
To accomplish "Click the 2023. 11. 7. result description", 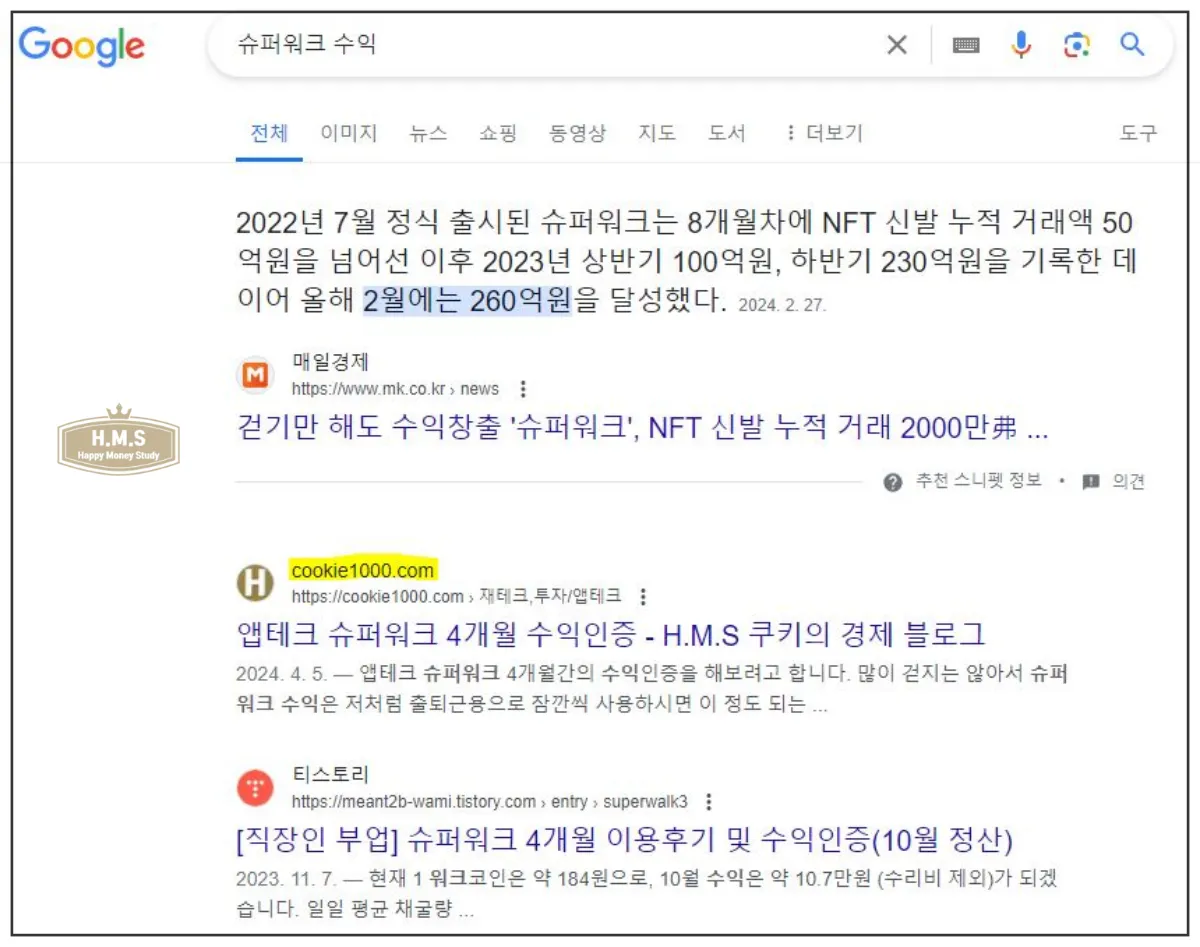I will [x=647, y=894].
